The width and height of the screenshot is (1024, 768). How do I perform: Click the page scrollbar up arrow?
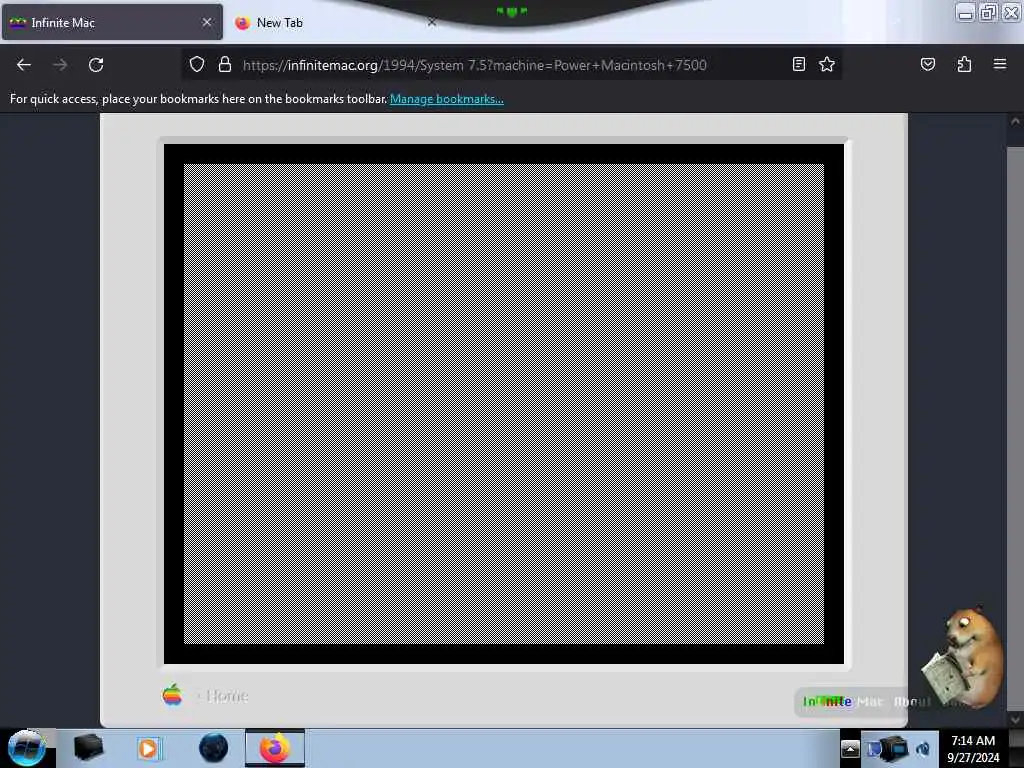[x=1015, y=121]
